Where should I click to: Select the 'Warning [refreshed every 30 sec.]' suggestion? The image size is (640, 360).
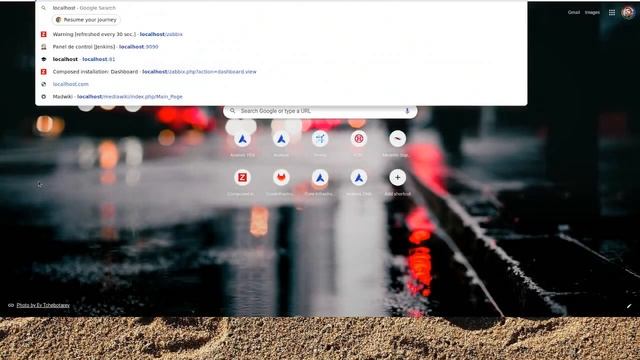click(281, 34)
